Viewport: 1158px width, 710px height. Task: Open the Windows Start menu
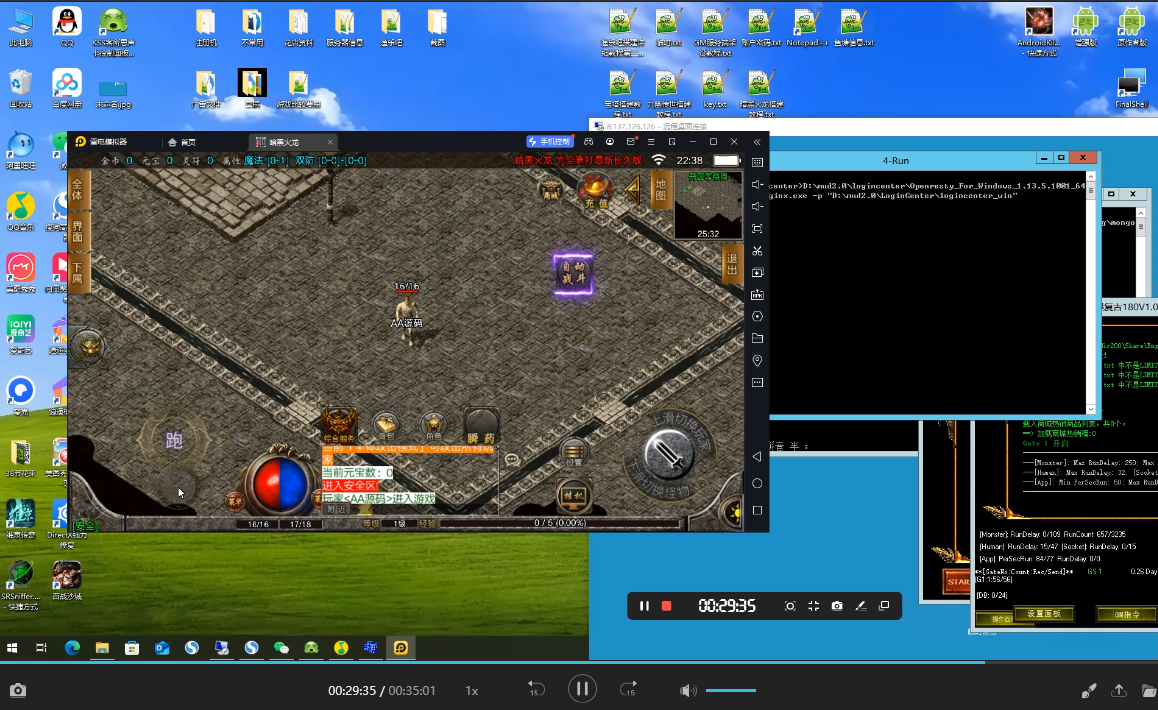pyautogui.click(x=13, y=648)
